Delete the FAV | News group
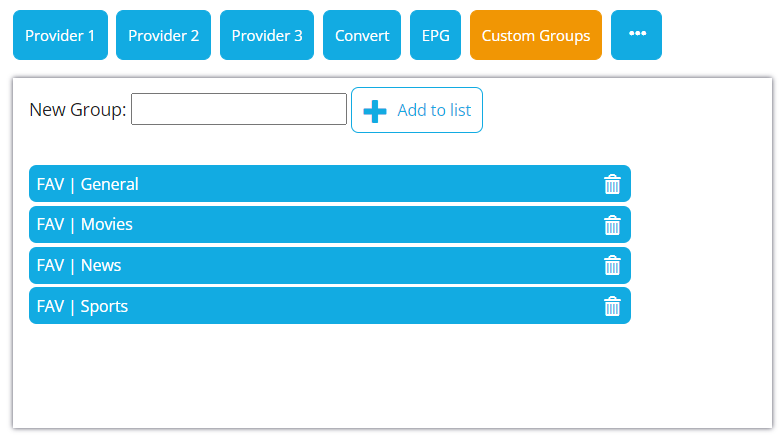This screenshot has width=783, height=438. point(612,266)
